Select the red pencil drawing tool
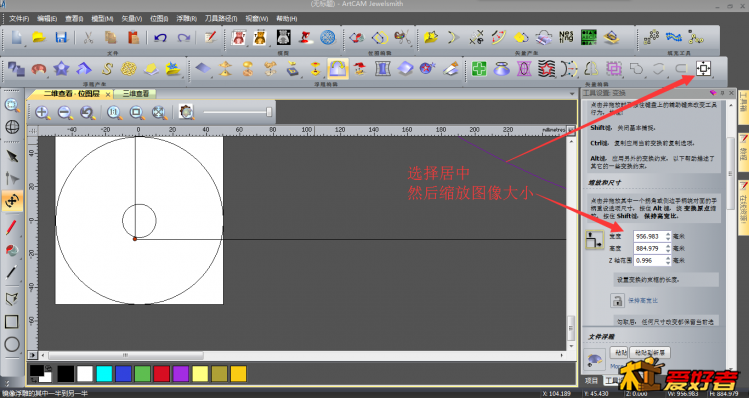 [x=12, y=227]
